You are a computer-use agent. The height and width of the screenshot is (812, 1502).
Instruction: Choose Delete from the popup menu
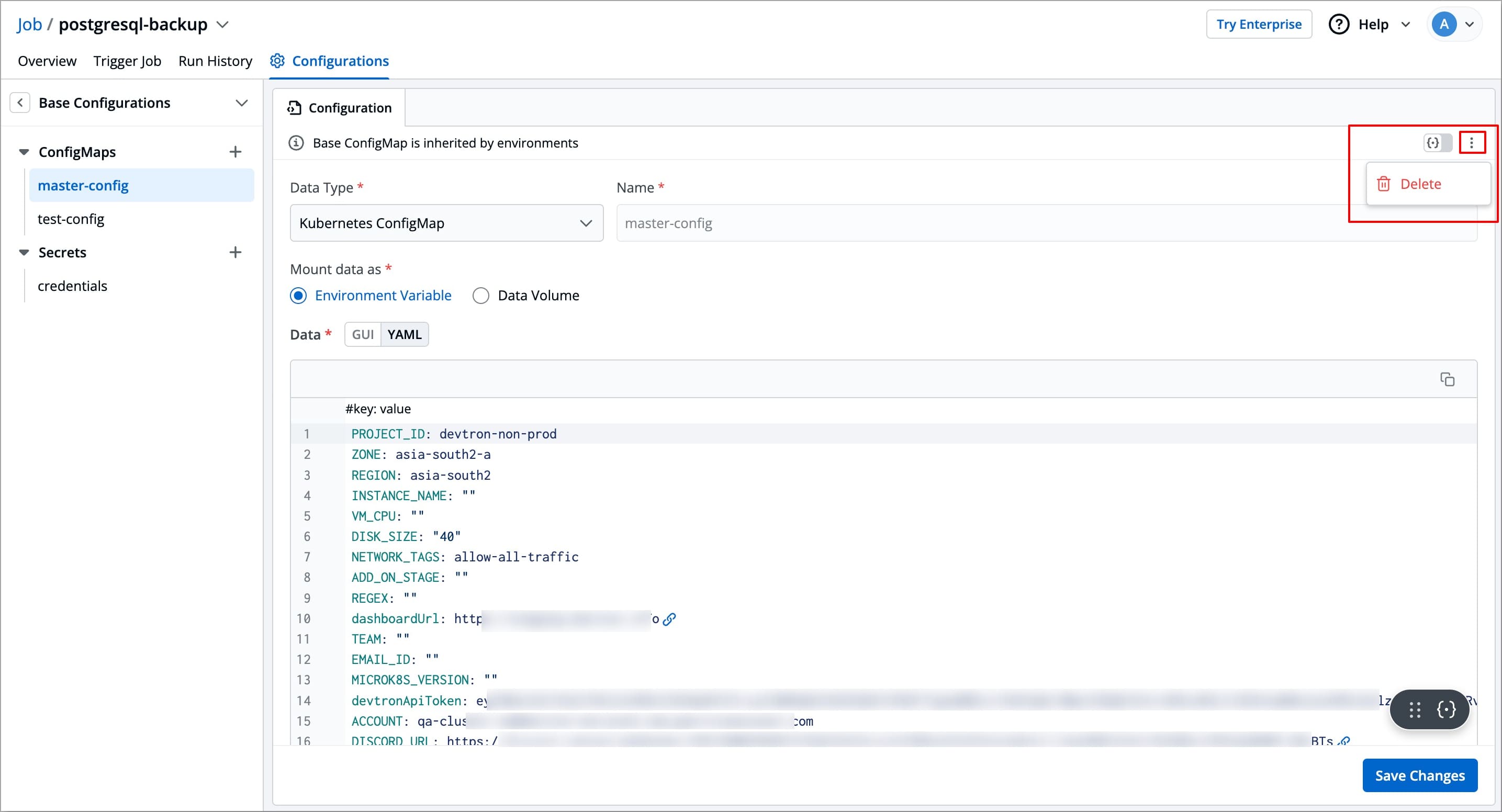(1419, 184)
